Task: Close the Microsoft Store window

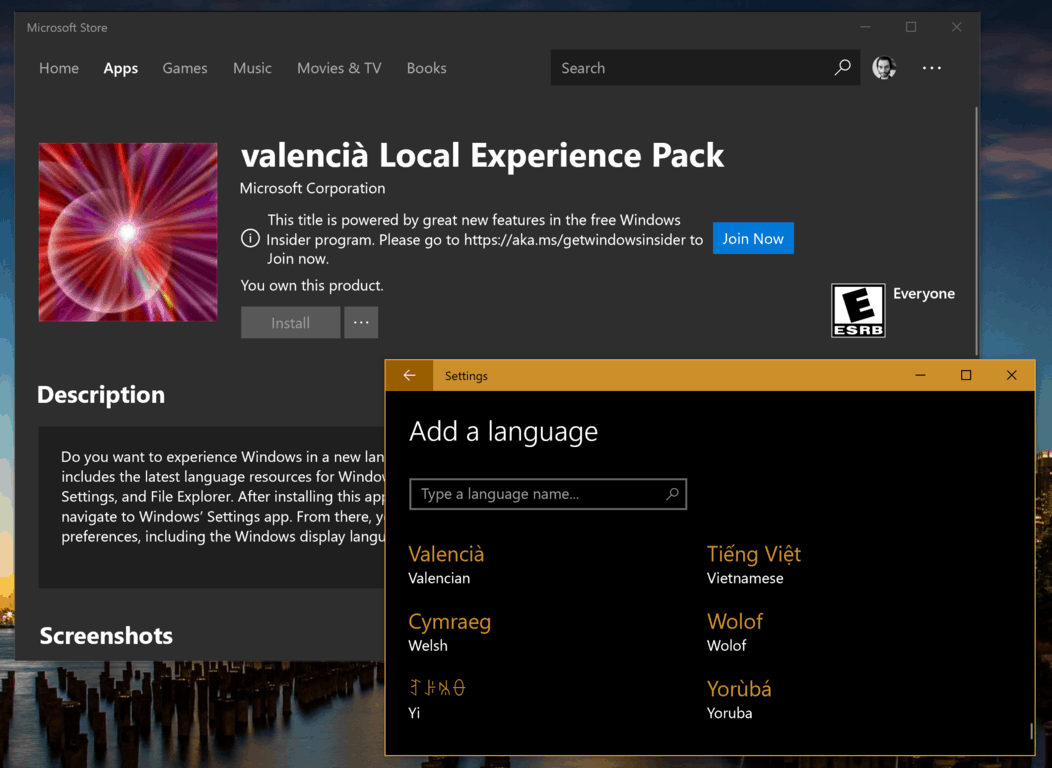Action: point(957,27)
